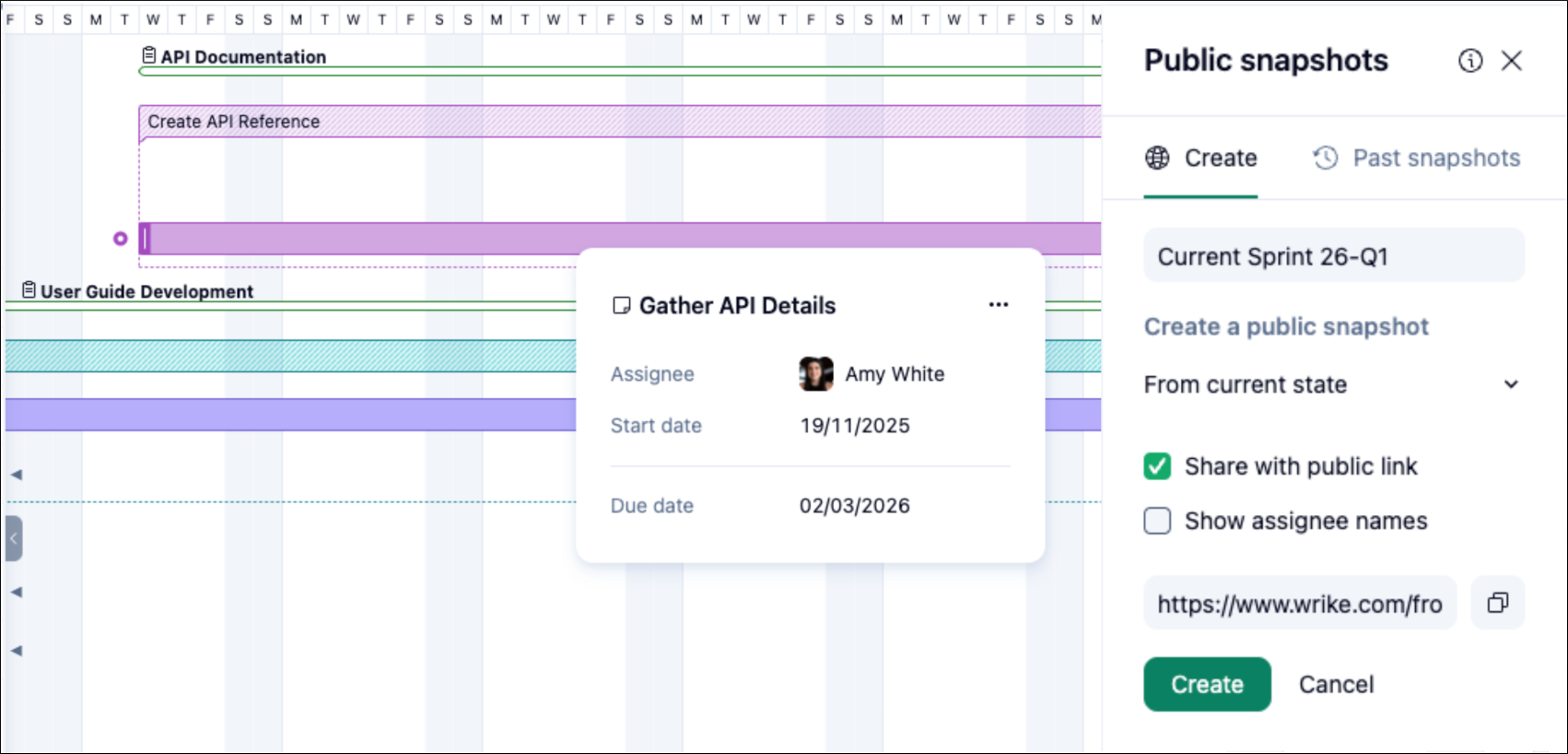
Task: Expand the From current state dropdown
Action: click(1511, 384)
